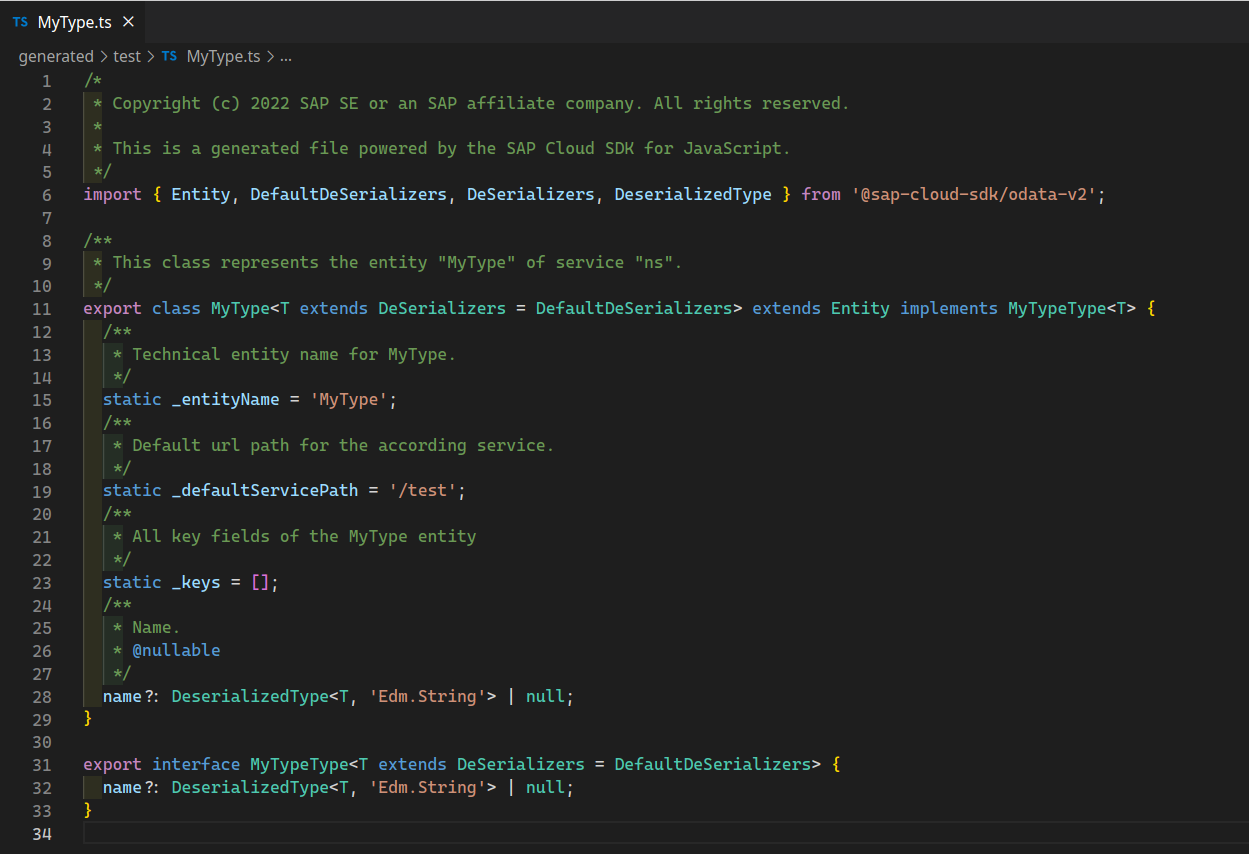Click 'MyTypeType' on line 11
Viewport: 1249px width, 854px height.
pyautogui.click(x=1057, y=309)
